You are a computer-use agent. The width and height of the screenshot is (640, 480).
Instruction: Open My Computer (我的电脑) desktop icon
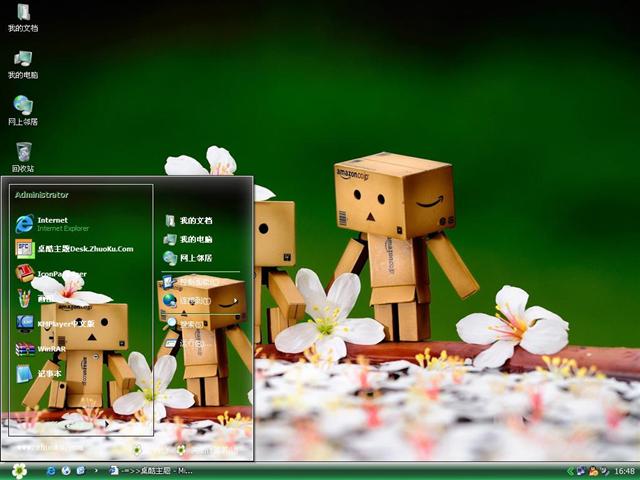tap(22, 60)
